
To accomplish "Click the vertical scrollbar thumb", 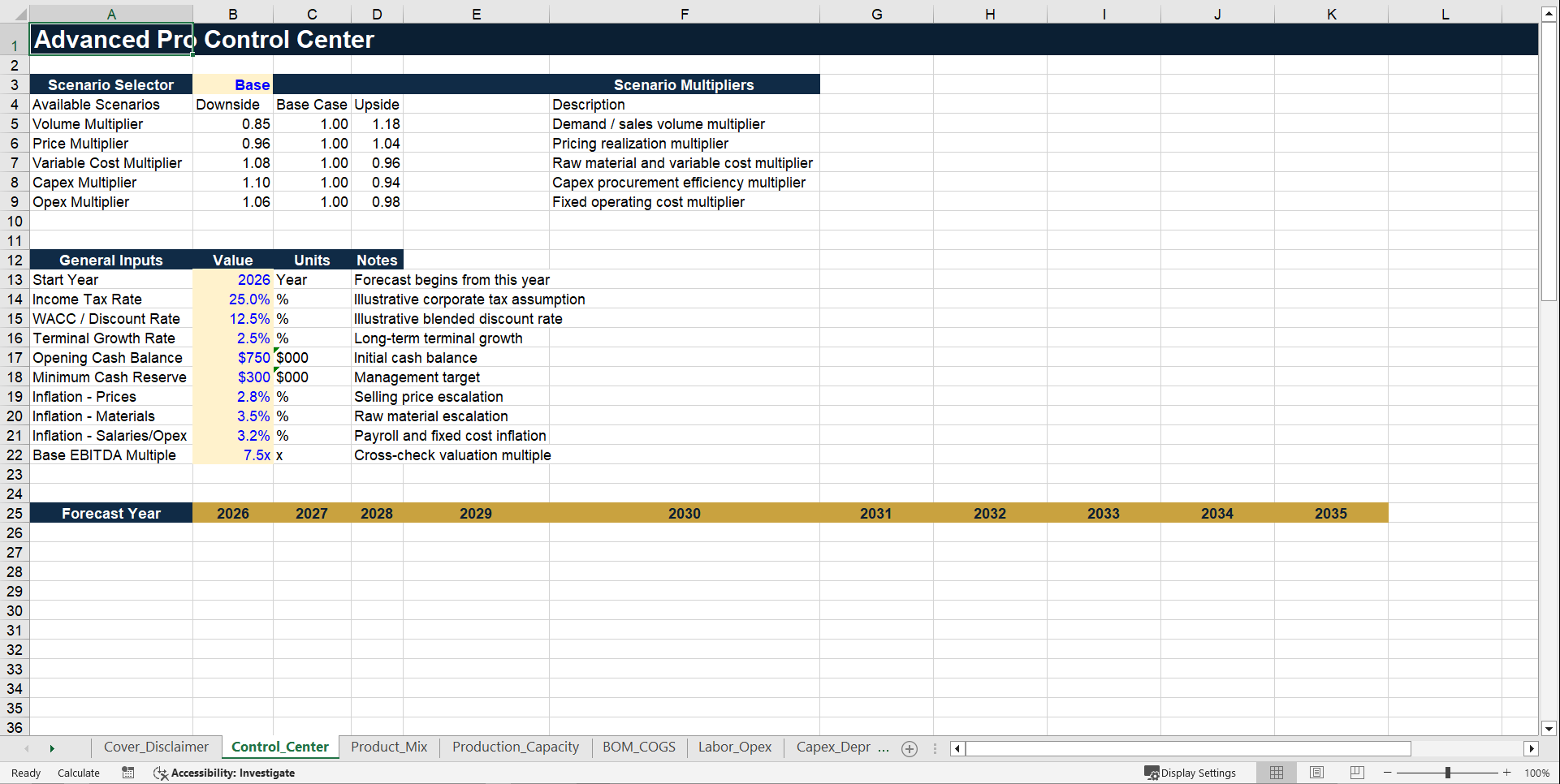I will (1549, 161).
